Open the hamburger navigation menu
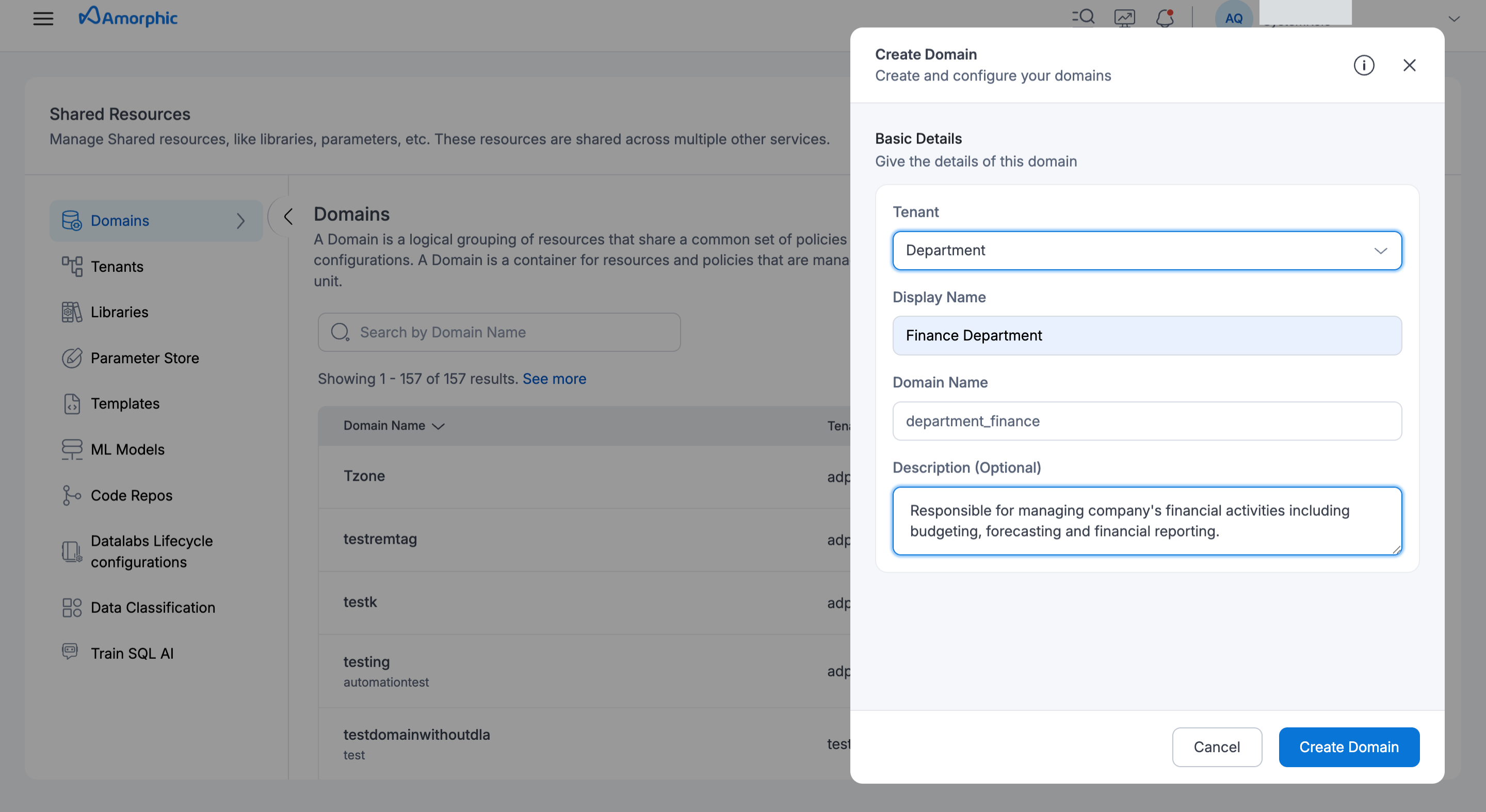The image size is (1486, 812). click(x=43, y=19)
